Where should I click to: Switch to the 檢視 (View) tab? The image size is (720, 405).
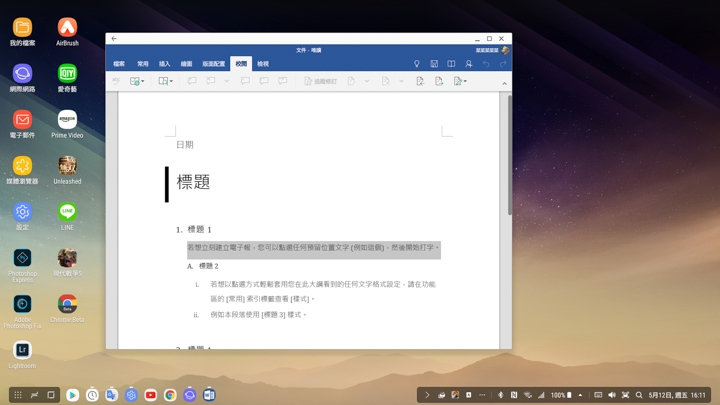click(263, 64)
